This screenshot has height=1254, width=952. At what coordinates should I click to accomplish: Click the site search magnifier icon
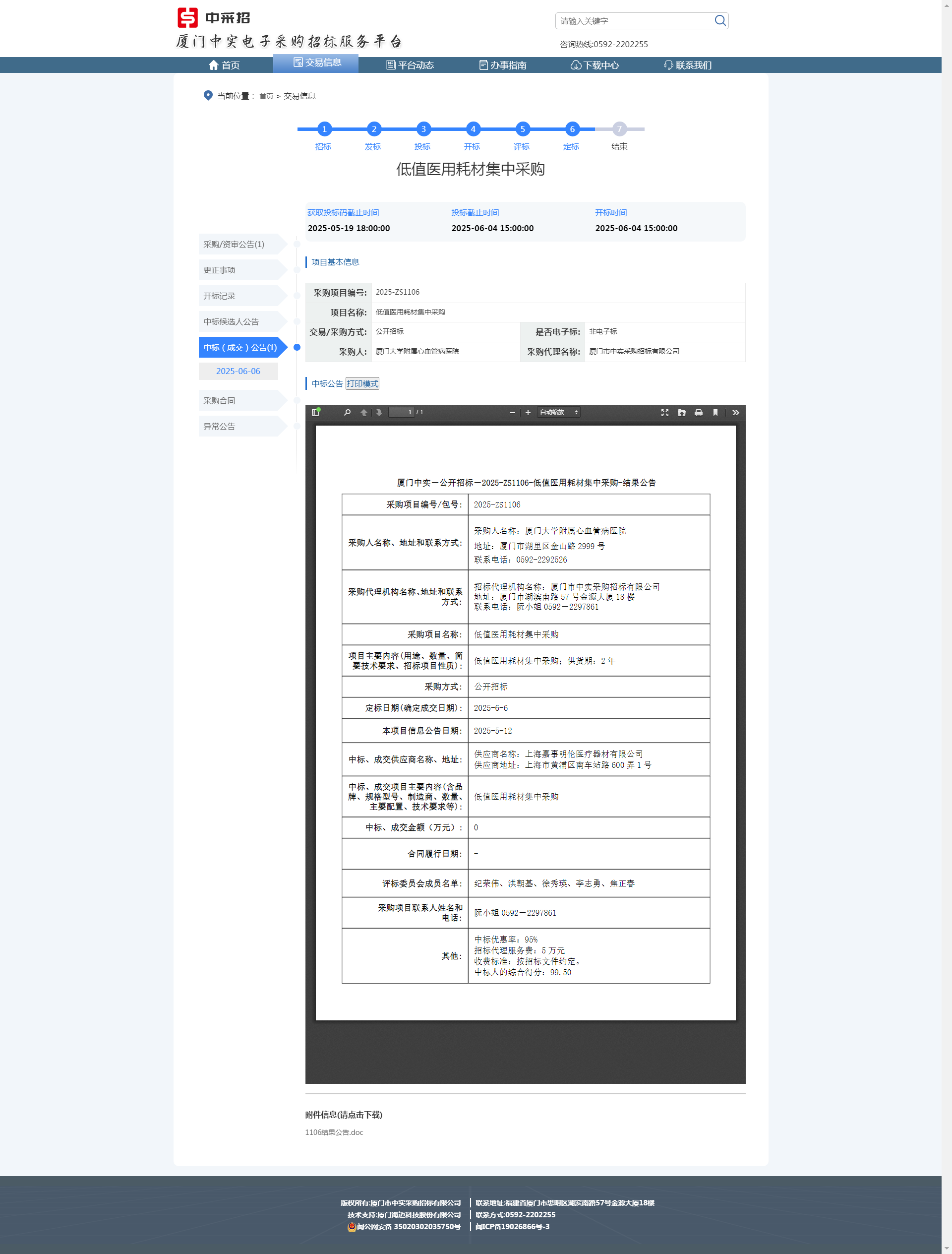click(719, 20)
